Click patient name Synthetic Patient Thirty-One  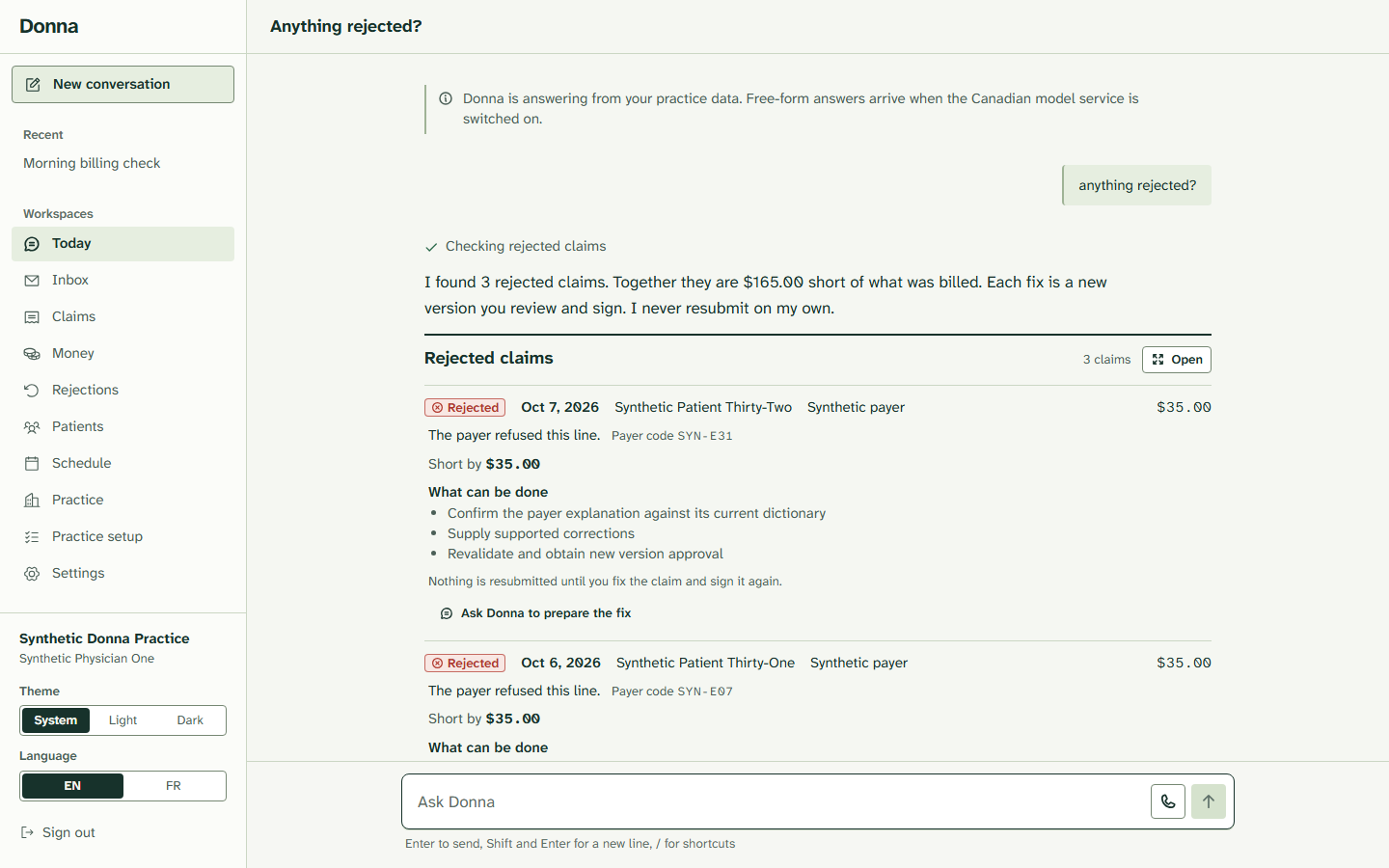point(705,664)
